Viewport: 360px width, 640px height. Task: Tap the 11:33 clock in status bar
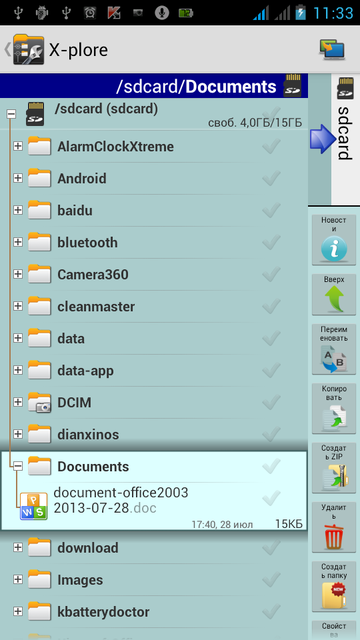(333, 13)
